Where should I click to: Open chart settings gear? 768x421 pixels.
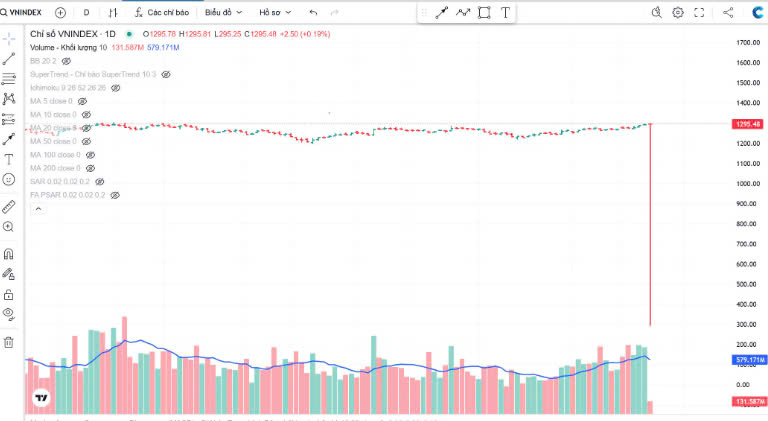tap(678, 13)
